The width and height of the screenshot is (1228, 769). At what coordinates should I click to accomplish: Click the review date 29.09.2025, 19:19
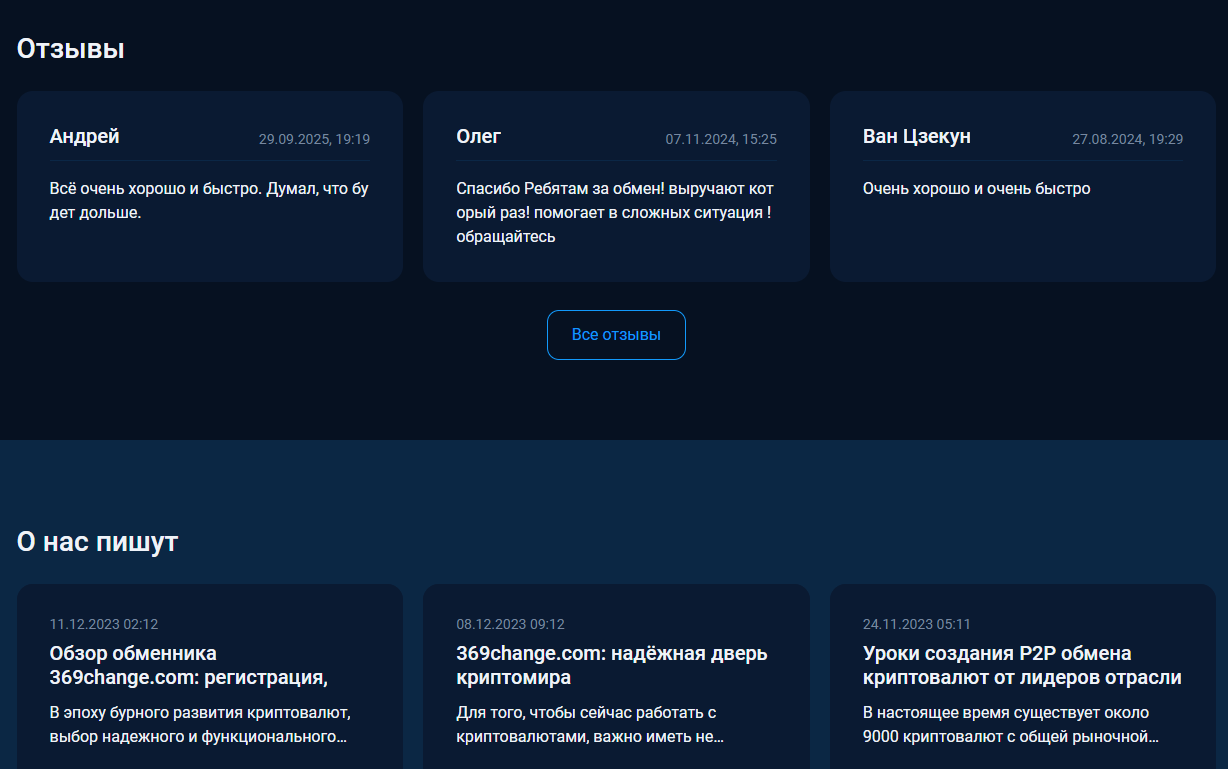(314, 140)
